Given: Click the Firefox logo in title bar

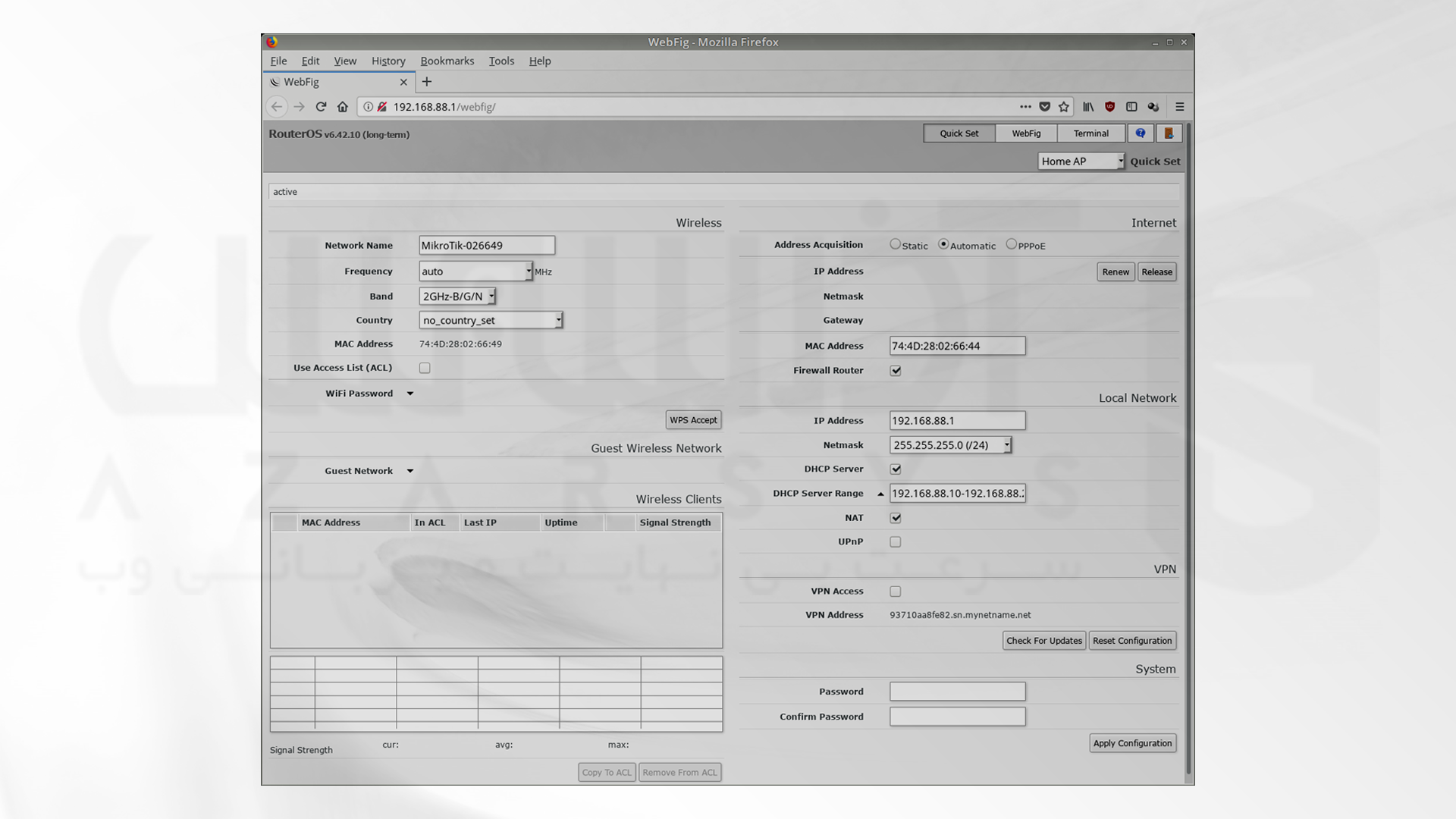Looking at the screenshot, I should (x=271, y=42).
